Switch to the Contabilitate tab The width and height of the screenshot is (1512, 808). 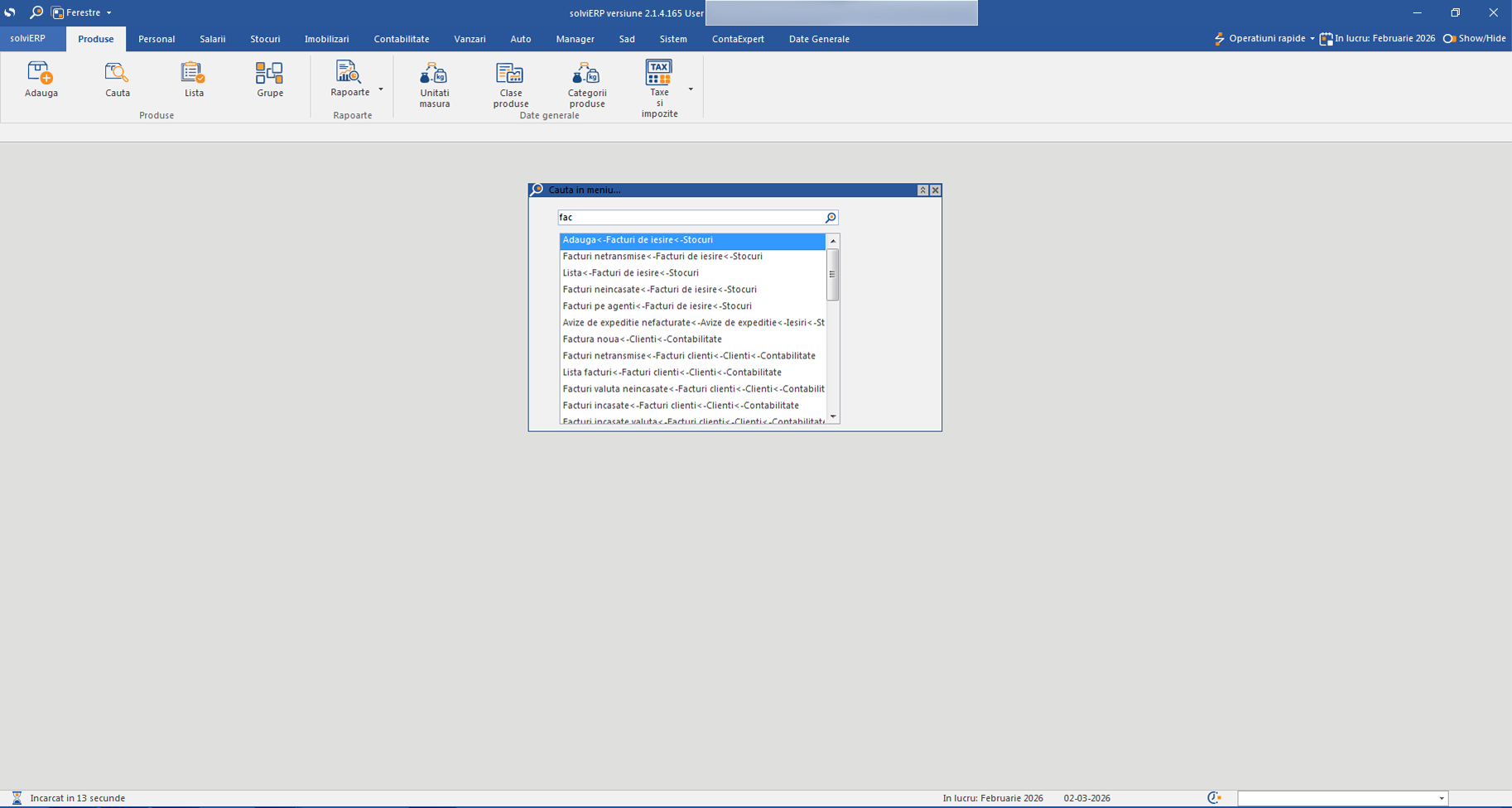[x=401, y=39]
